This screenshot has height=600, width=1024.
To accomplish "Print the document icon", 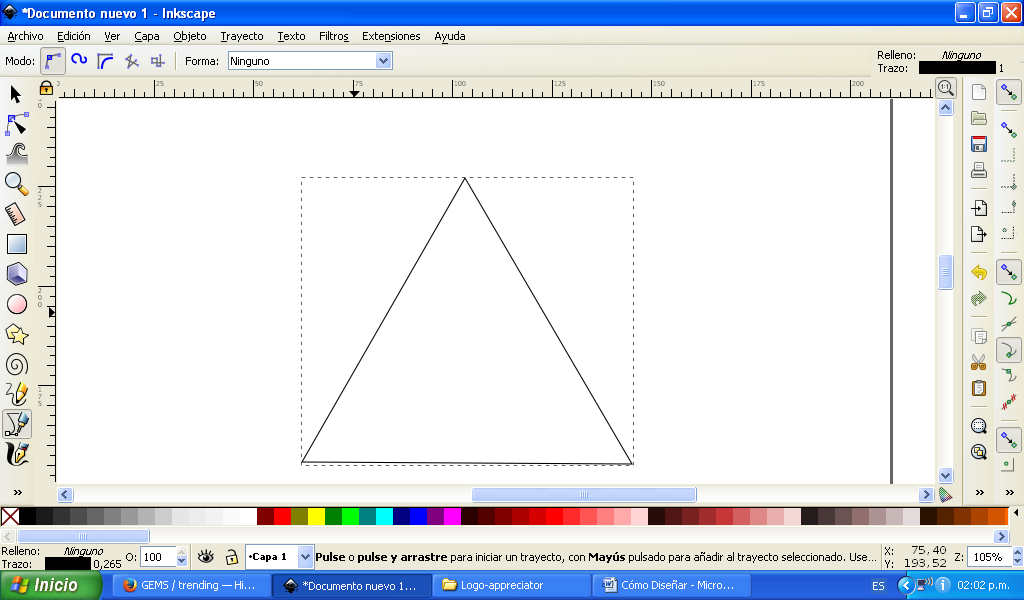I will click(x=978, y=170).
